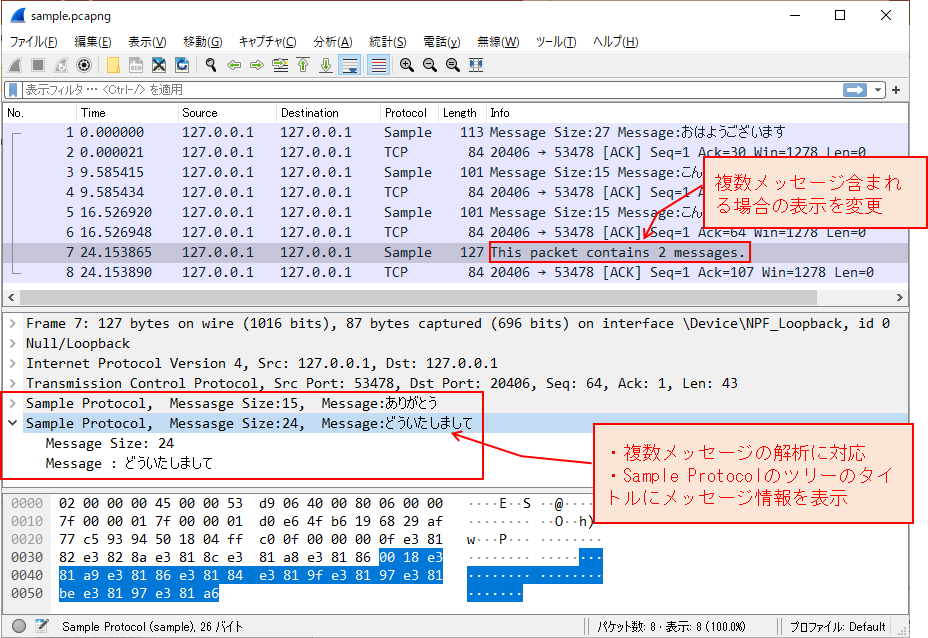
Task: Open the 電話(y) menu
Action: [442, 42]
